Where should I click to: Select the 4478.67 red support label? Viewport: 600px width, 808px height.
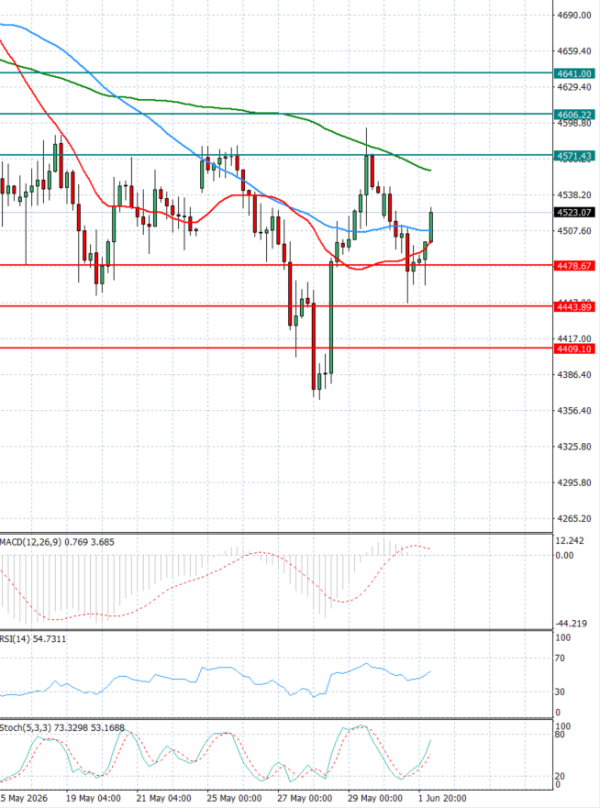click(574, 266)
